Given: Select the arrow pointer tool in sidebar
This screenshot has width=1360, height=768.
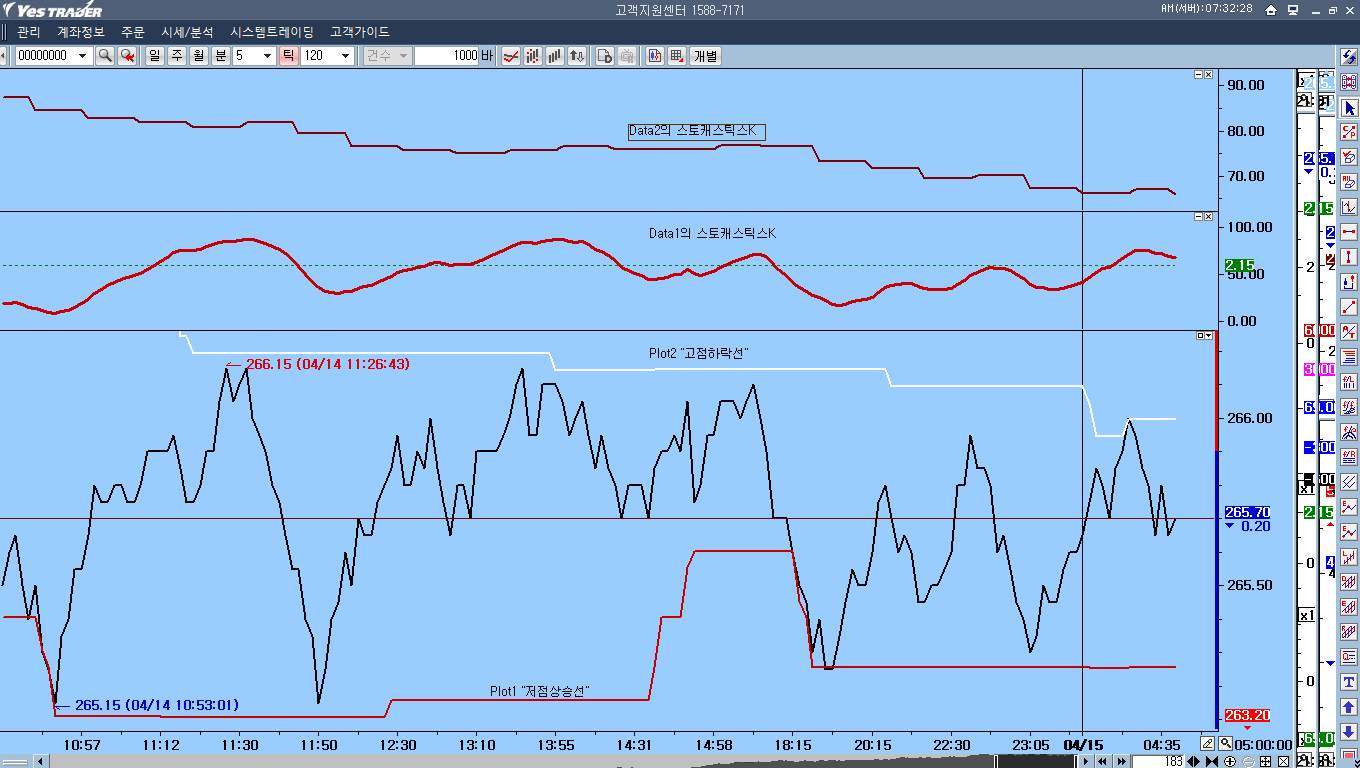Looking at the screenshot, I should [1349, 108].
